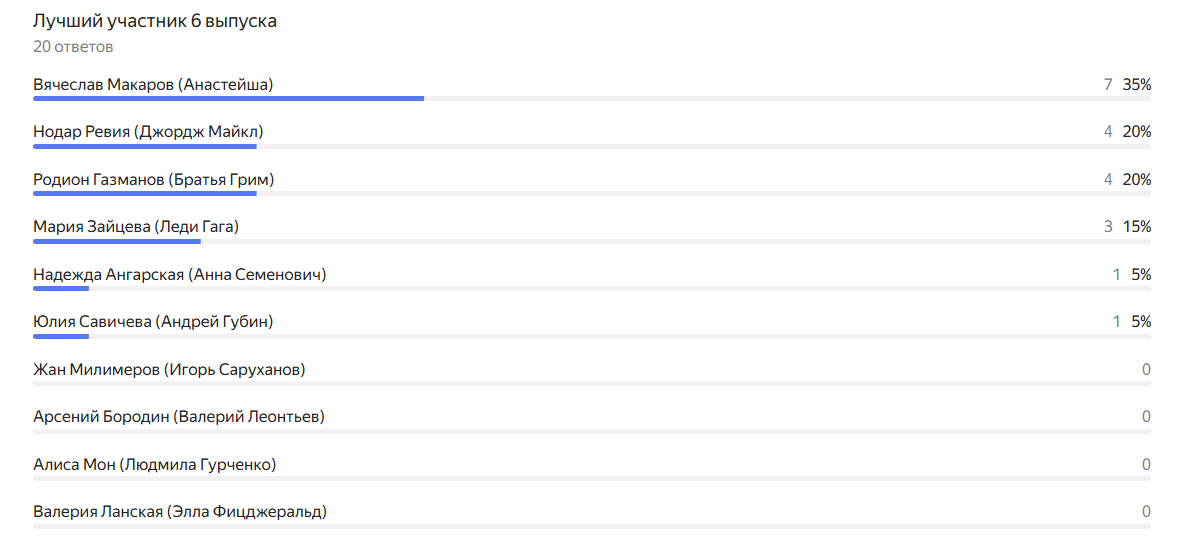Click the "20 ответов" response count
The image size is (1182, 545).
pos(73,46)
